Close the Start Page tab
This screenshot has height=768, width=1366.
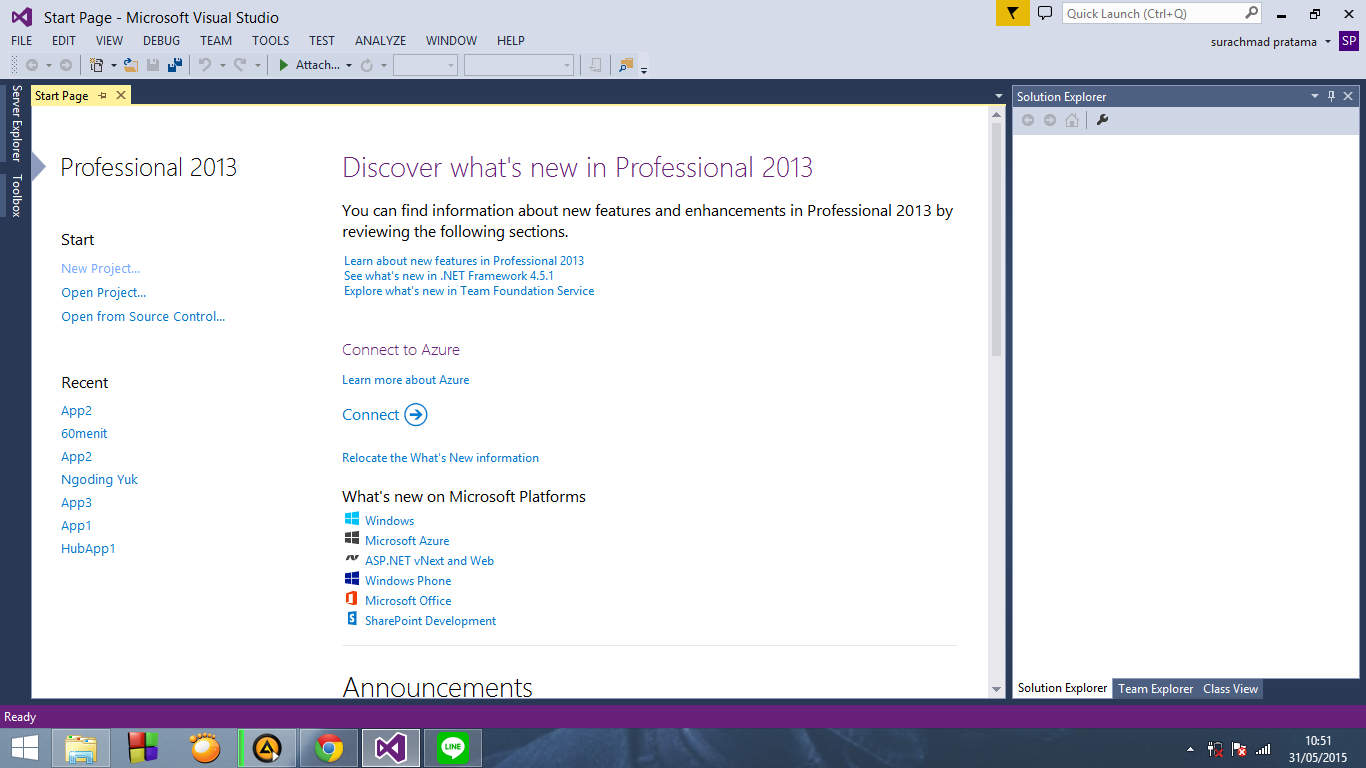121,96
